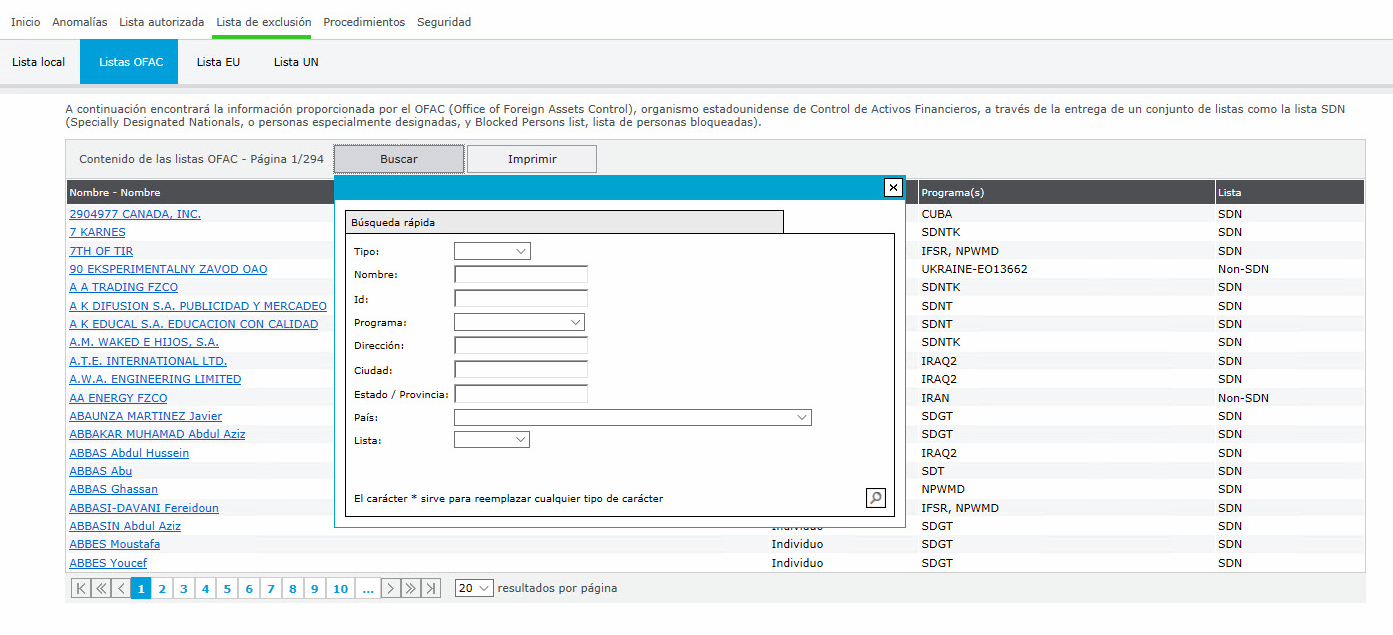Select the Lista UN tab
Image resolution: width=1393 pixels, height=635 pixels.
click(x=296, y=62)
